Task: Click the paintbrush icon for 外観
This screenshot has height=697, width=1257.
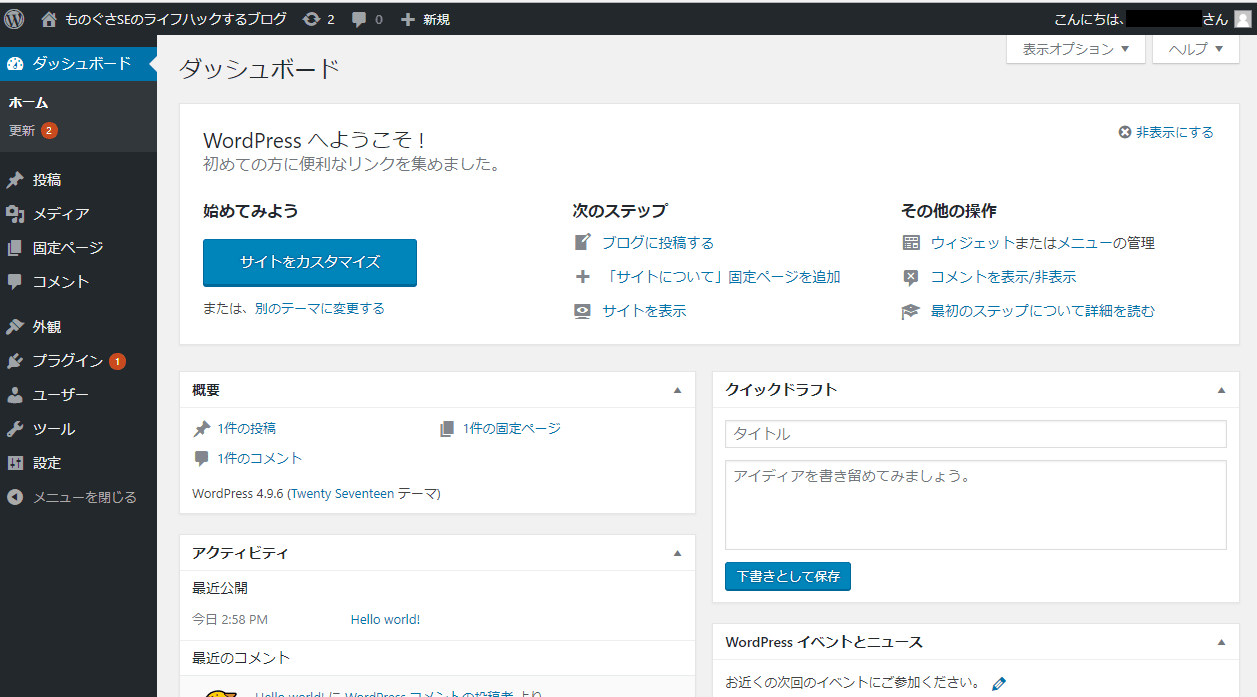Action: click(x=15, y=327)
